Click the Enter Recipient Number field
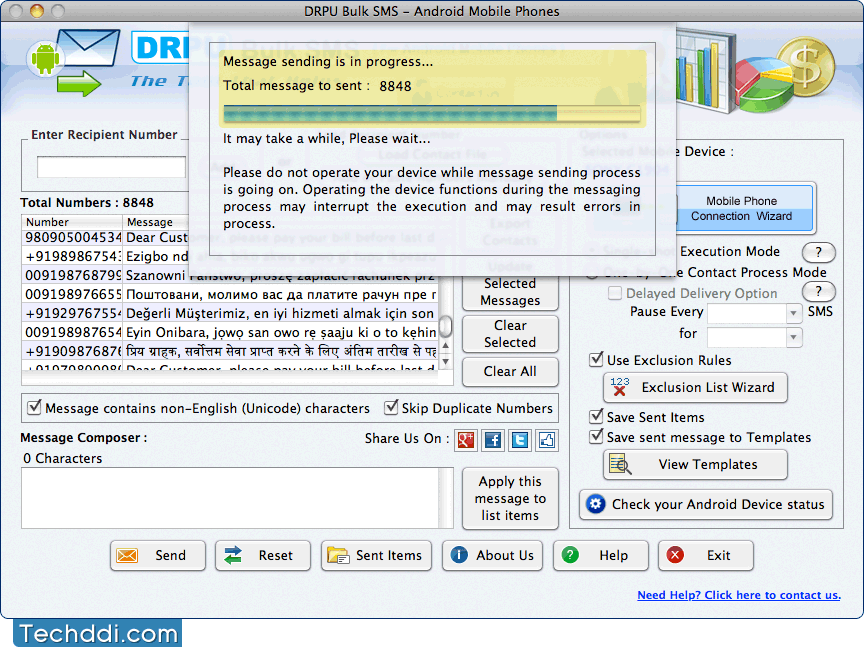 [x=111, y=167]
